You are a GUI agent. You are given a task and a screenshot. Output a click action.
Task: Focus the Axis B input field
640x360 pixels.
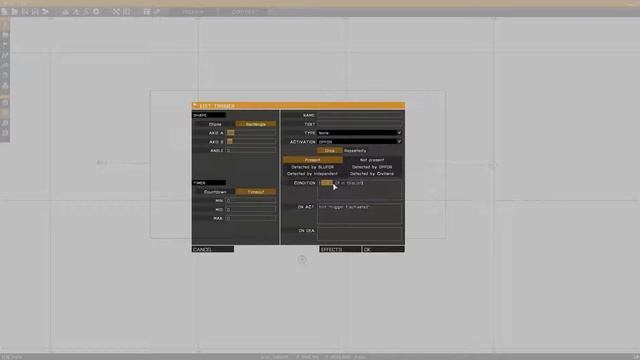tap(251, 142)
